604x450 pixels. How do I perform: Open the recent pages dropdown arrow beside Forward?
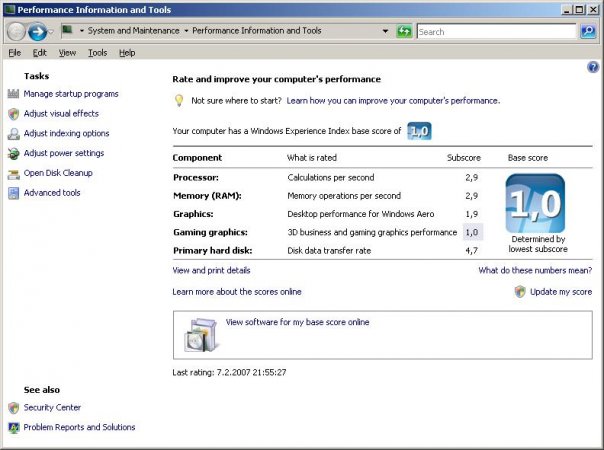click(51, 32)
